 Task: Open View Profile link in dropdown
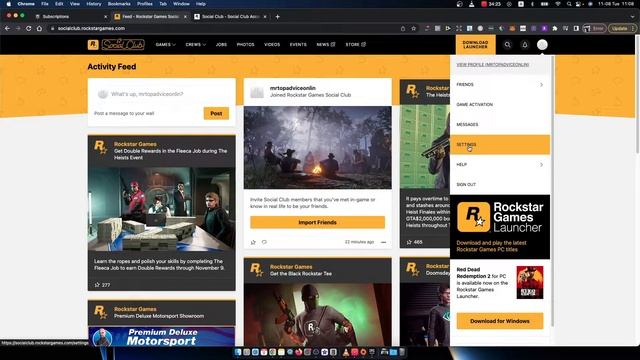[493, 64]
